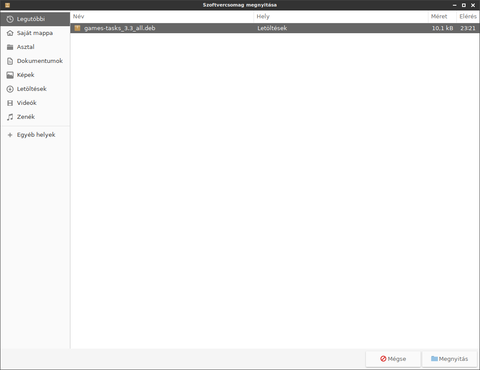Click the music note icon beside Zenék
Viewport: 480px width, 370px height.
coord(10,117)
